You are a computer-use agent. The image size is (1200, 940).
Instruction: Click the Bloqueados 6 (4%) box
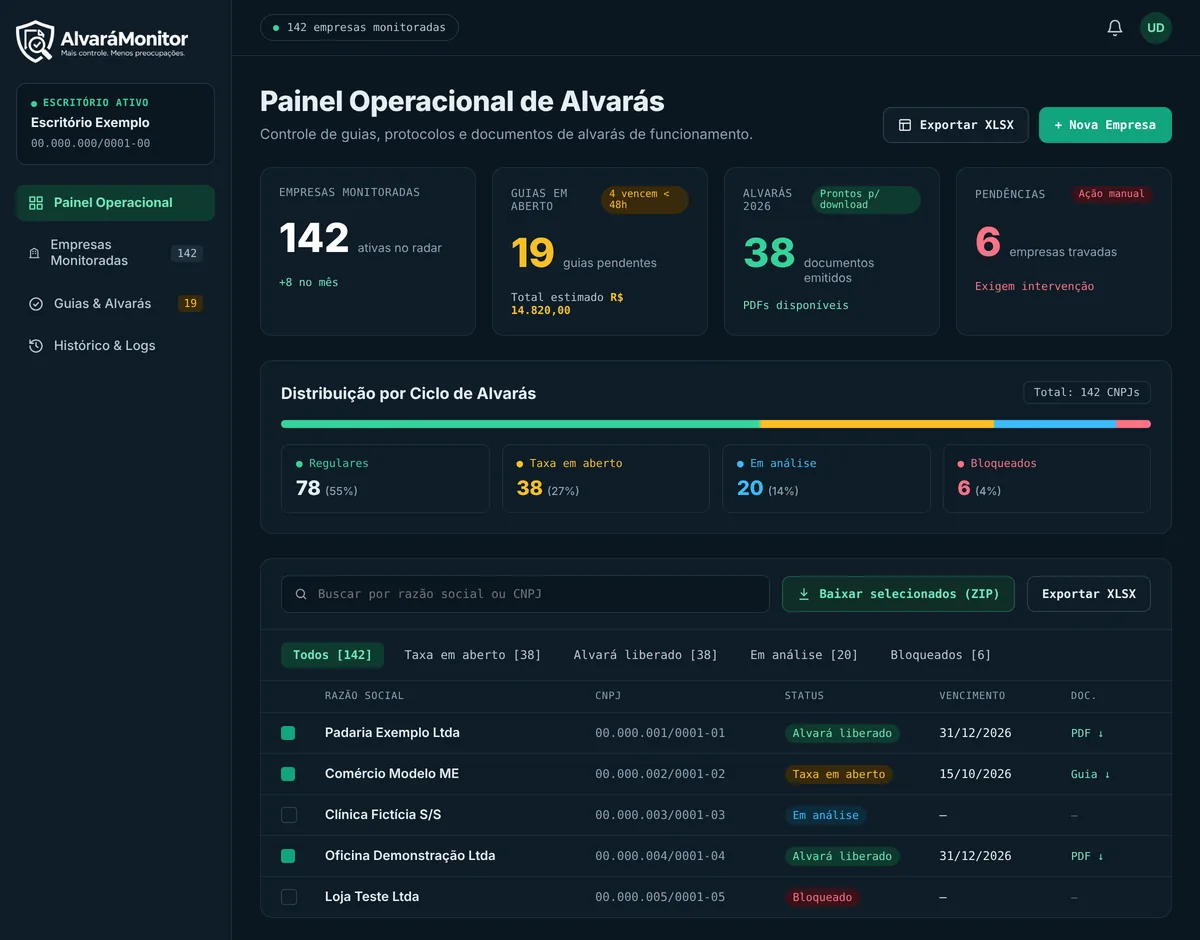coord(1047,479)
